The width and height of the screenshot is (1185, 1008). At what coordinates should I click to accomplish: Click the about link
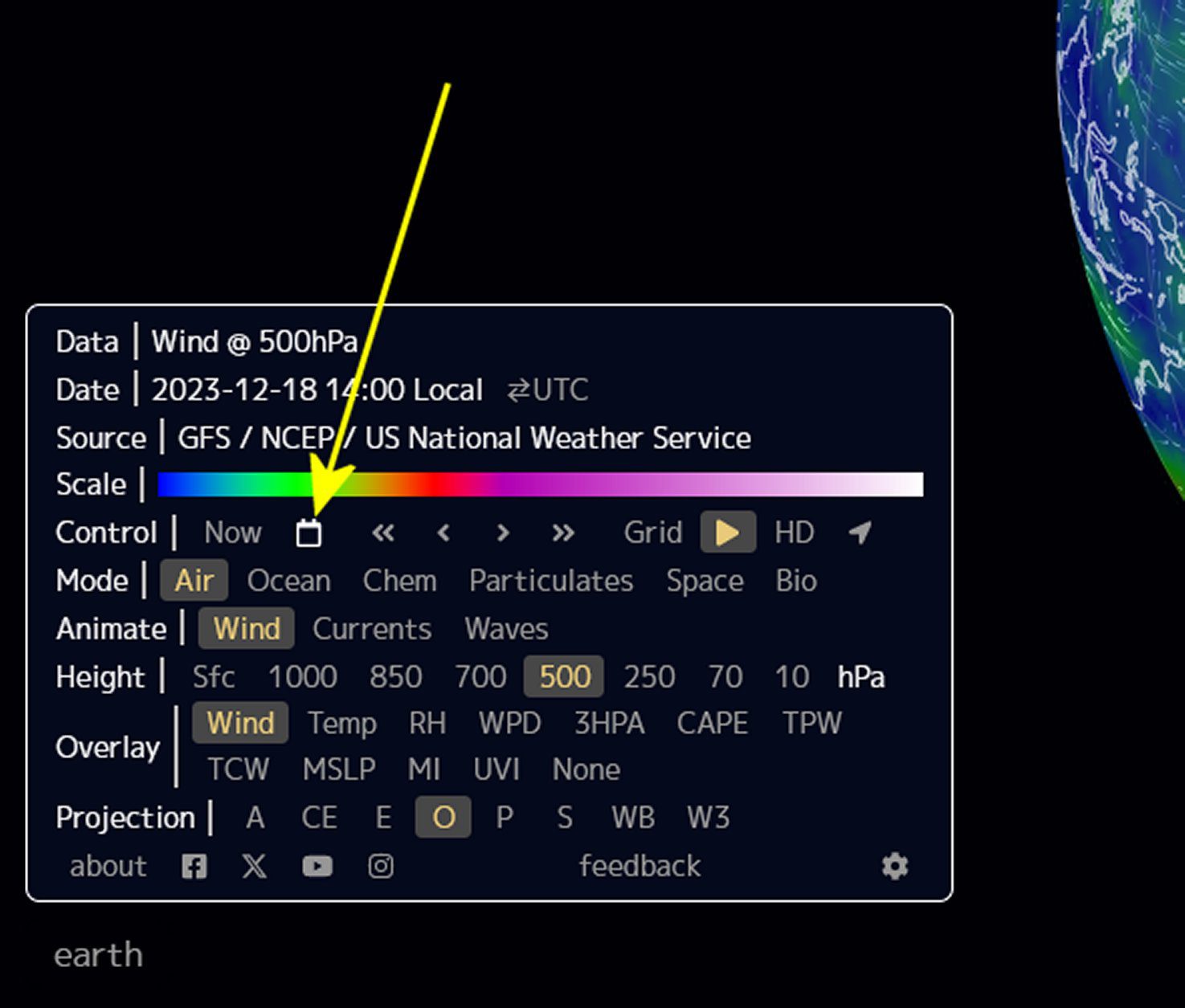(x=108, y=866)
